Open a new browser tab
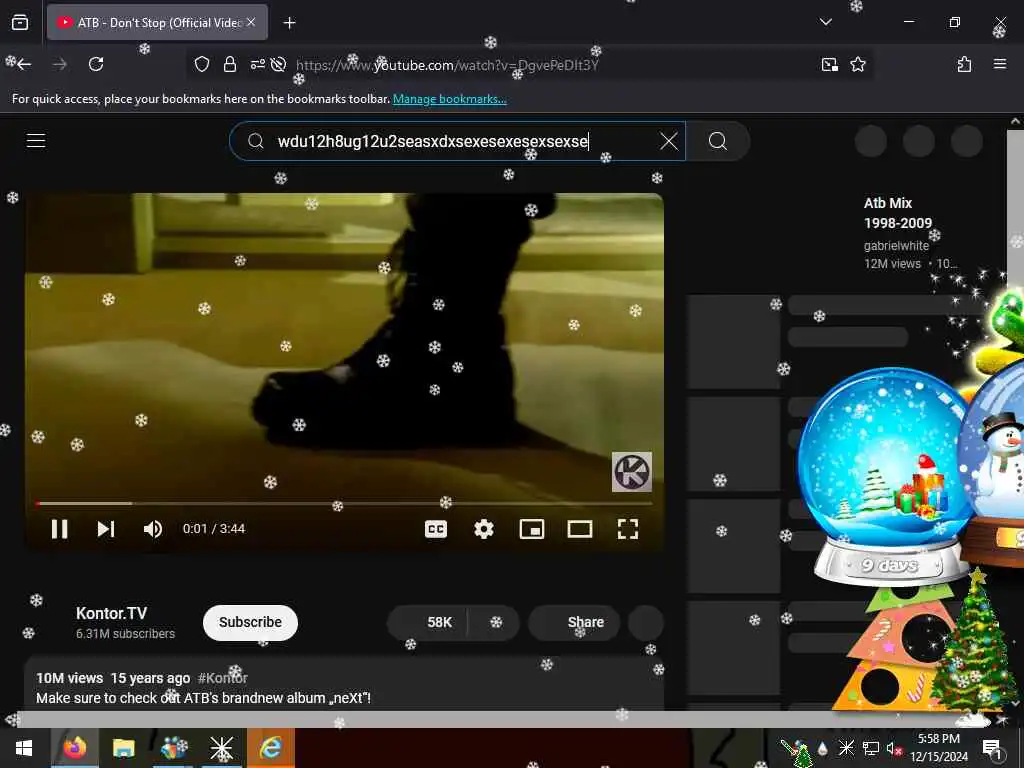The width and height of the screenshot is (1024, 768). coord(289,23)
